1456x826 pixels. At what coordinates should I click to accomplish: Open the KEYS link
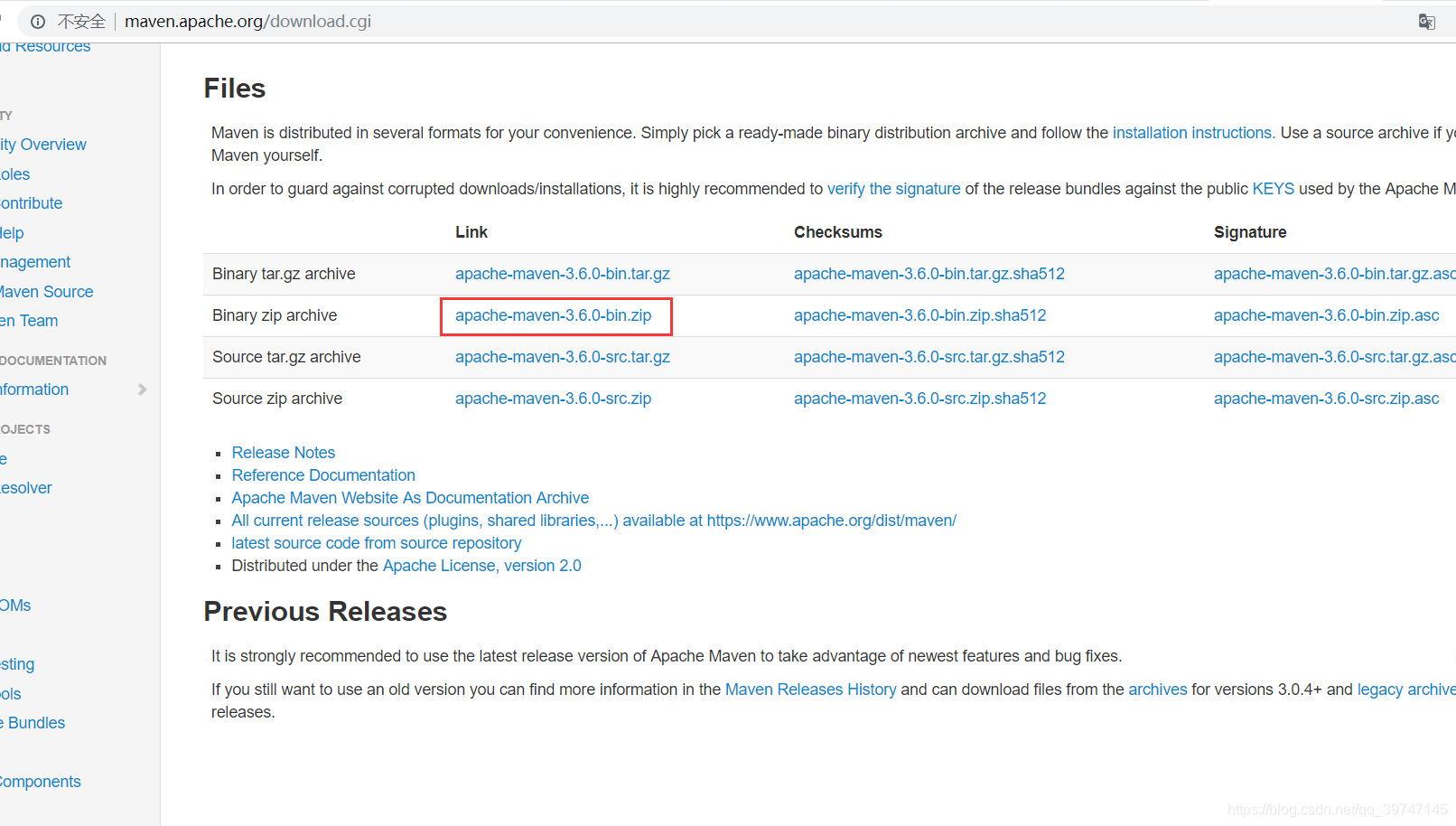1273,189
